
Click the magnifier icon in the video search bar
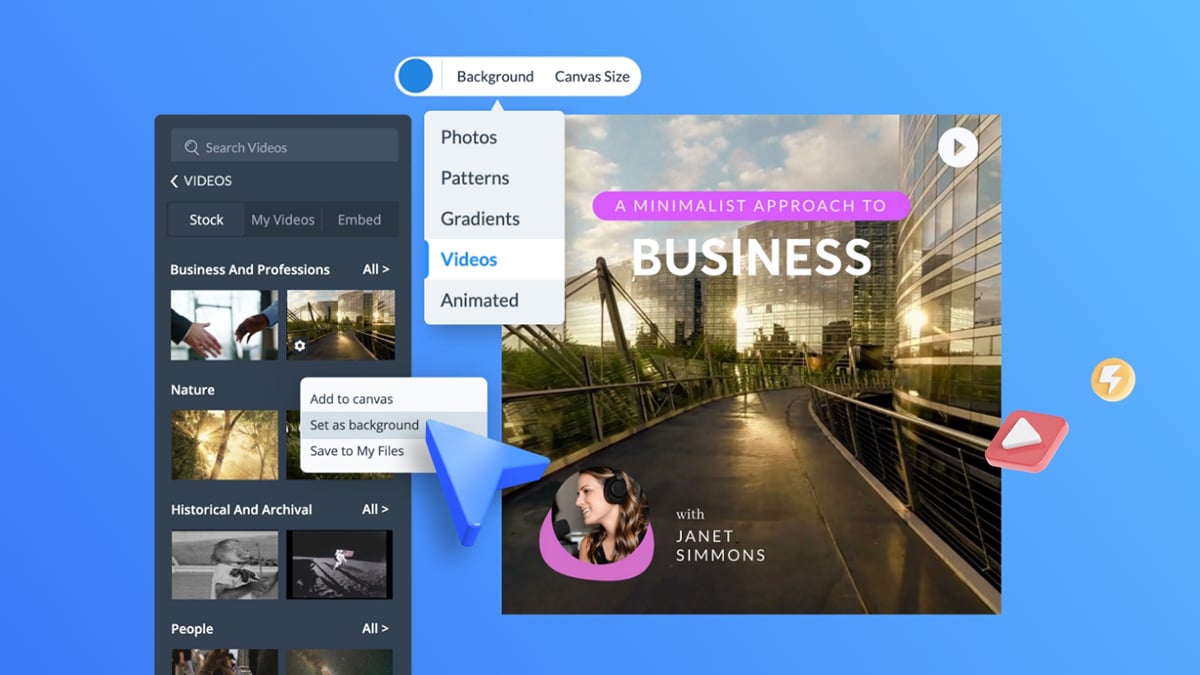[x=190, y=146]
